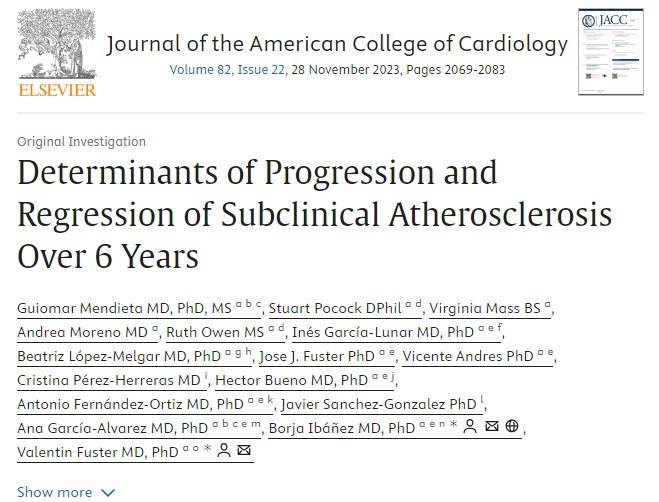Click the Show more text
This screenshot has height=502, width=659.
[x=54, y=492]
